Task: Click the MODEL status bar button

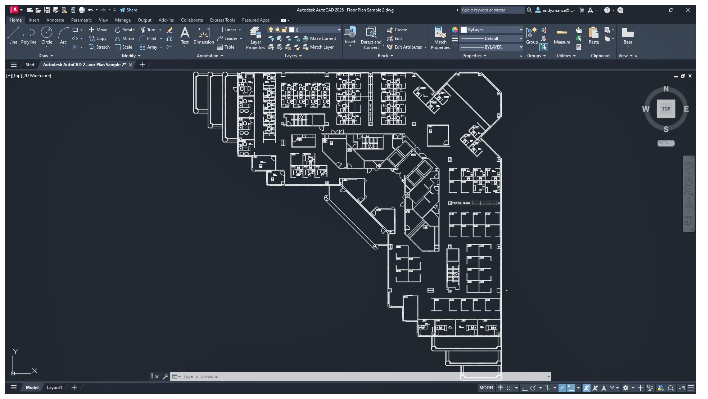Action: click(x=486, y=388)
